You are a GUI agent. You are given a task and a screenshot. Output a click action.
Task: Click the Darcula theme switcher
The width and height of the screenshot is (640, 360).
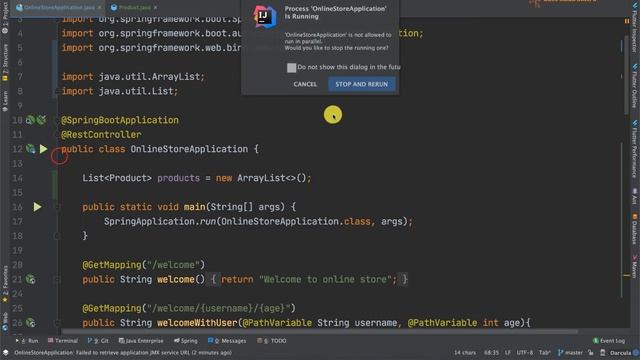tap(620, 353)
